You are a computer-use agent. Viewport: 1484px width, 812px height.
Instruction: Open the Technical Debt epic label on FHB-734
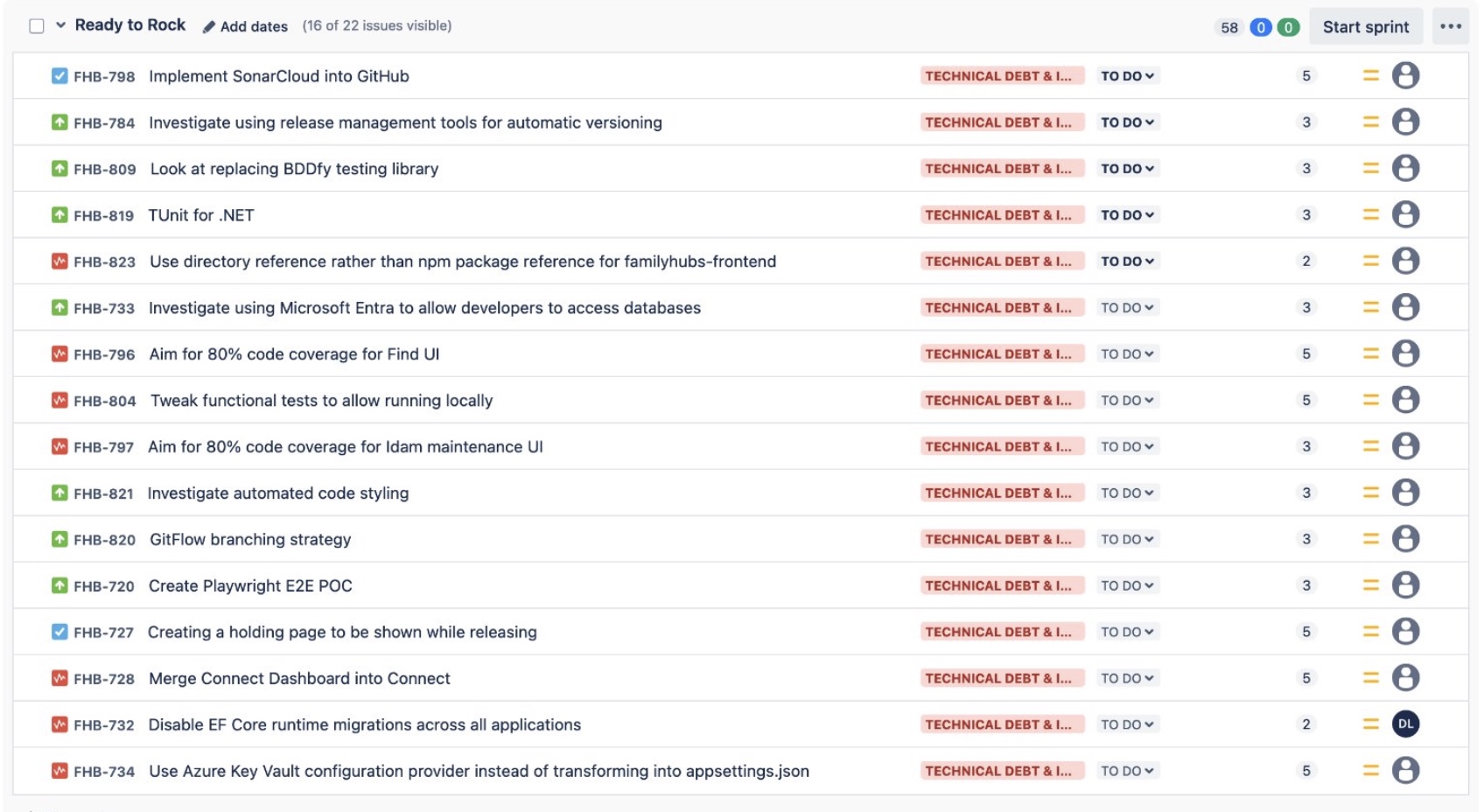coord(1002,771)
